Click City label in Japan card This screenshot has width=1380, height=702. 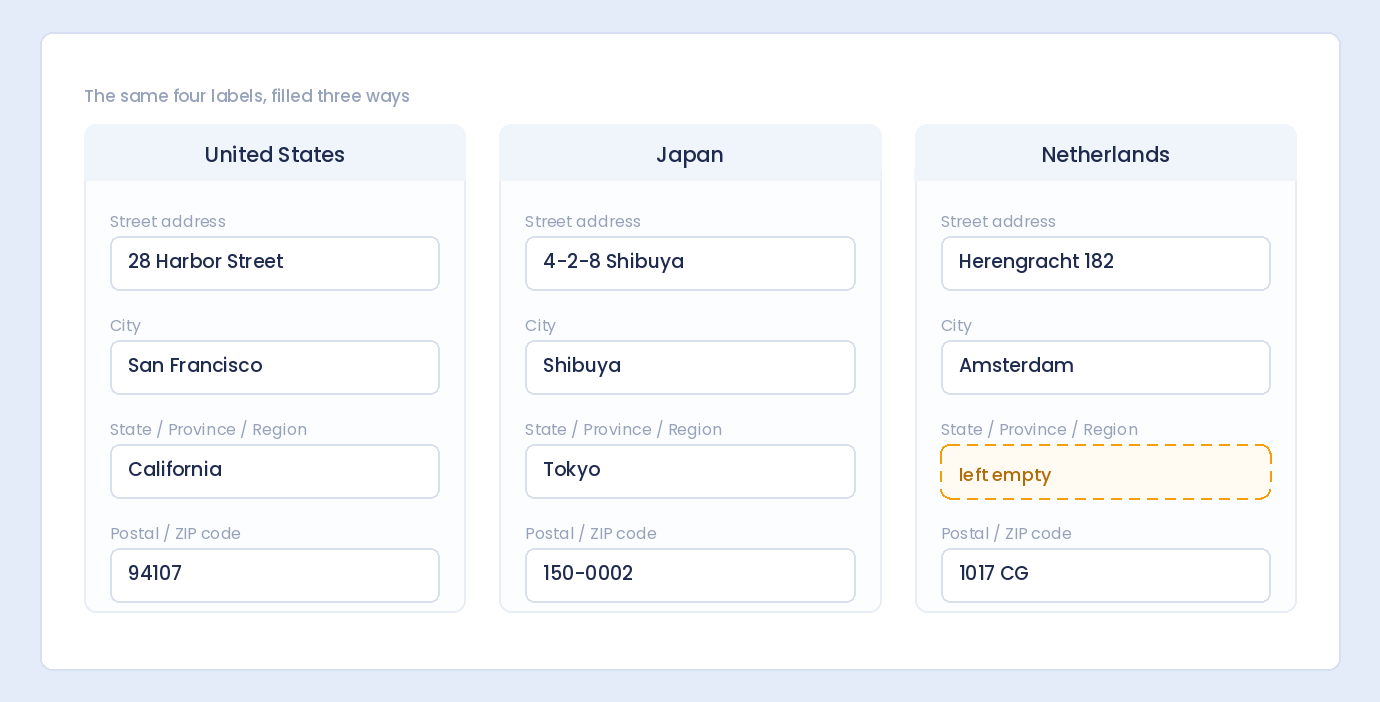(x=540, y=325)
